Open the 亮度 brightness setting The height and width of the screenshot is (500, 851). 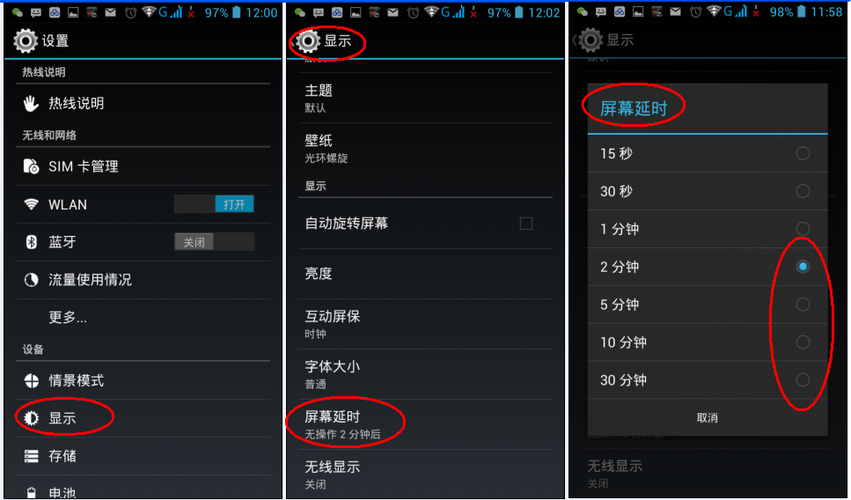425,274
